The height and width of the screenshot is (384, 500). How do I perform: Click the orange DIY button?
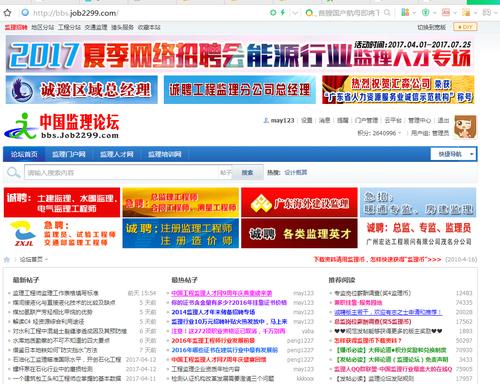click(465, 27)
